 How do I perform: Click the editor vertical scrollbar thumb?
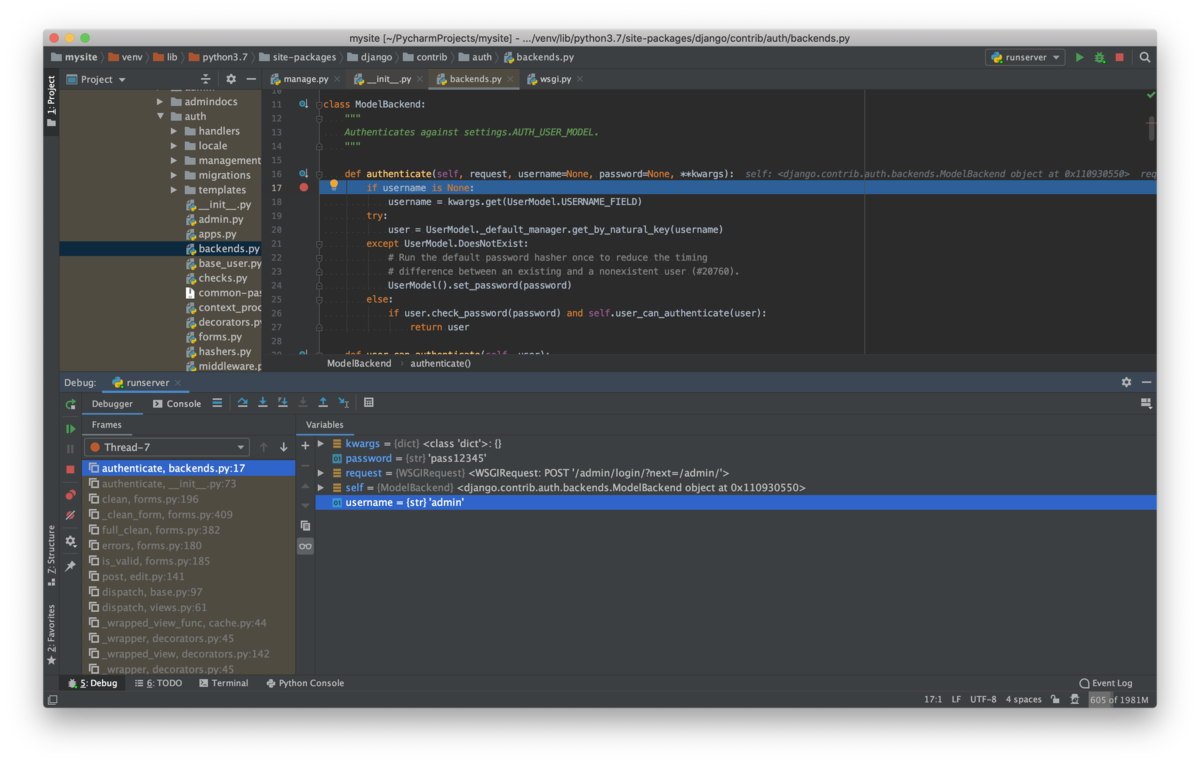click(1151, 126)
